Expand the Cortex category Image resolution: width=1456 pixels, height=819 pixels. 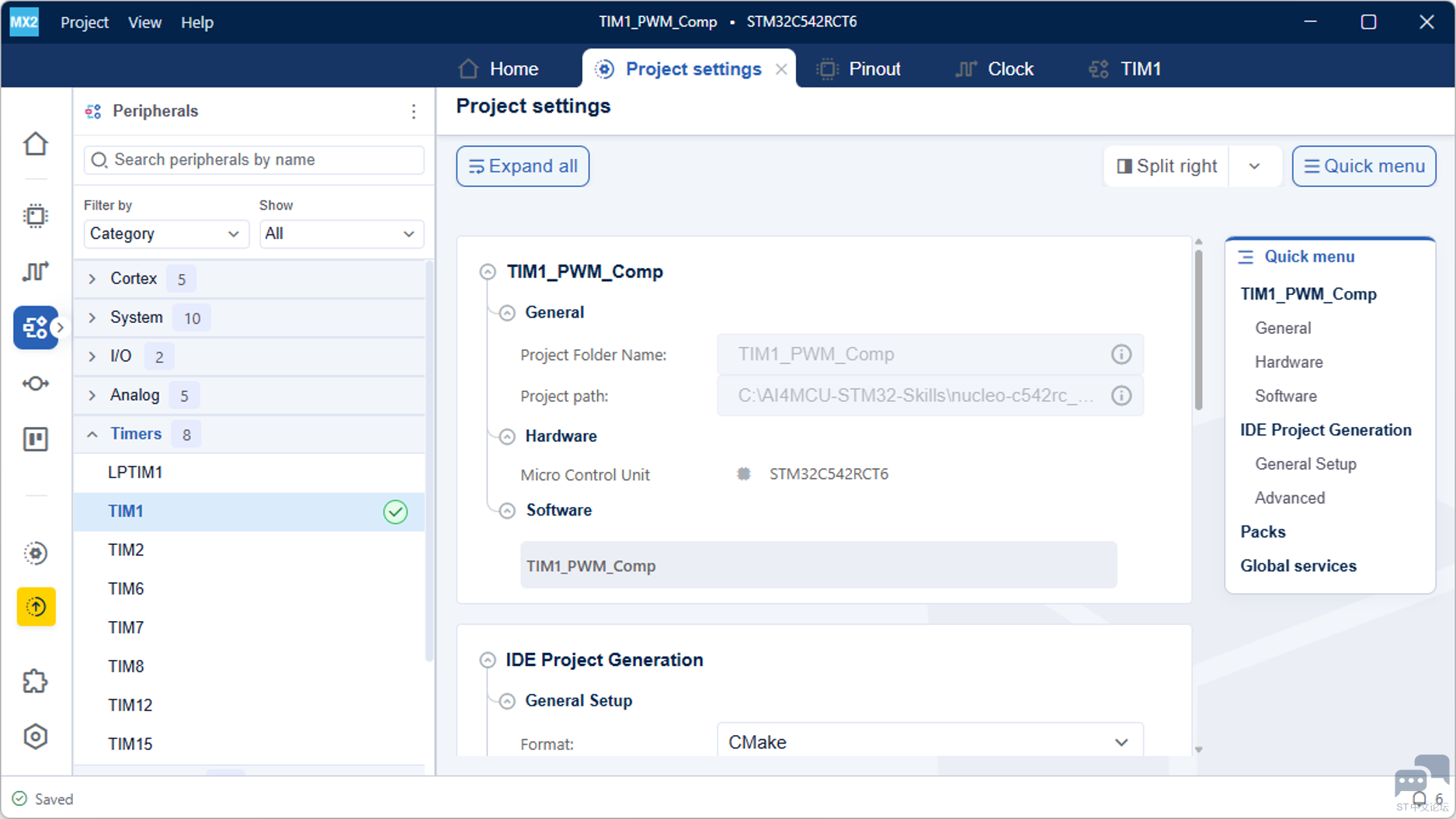[x=92, y=279]
